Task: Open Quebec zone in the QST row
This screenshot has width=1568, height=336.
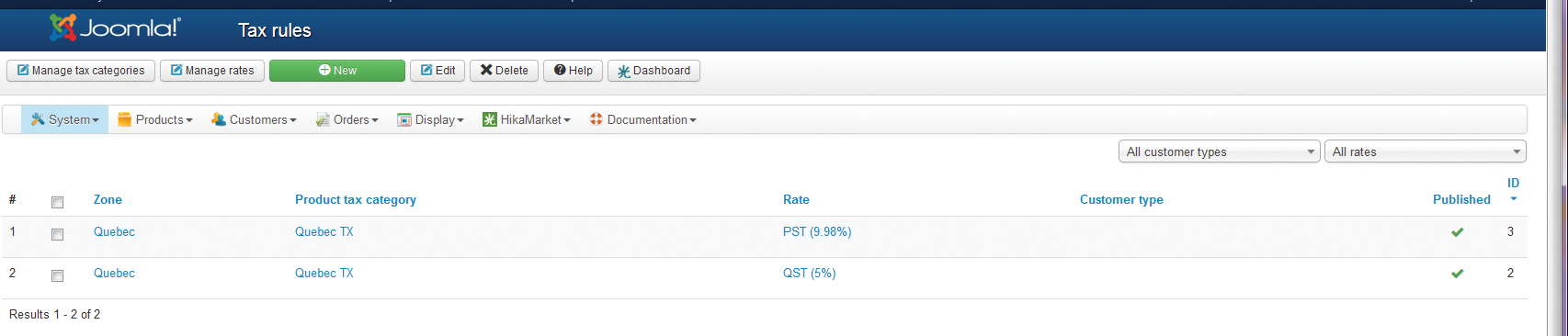Action: click(x=114, y=273)
